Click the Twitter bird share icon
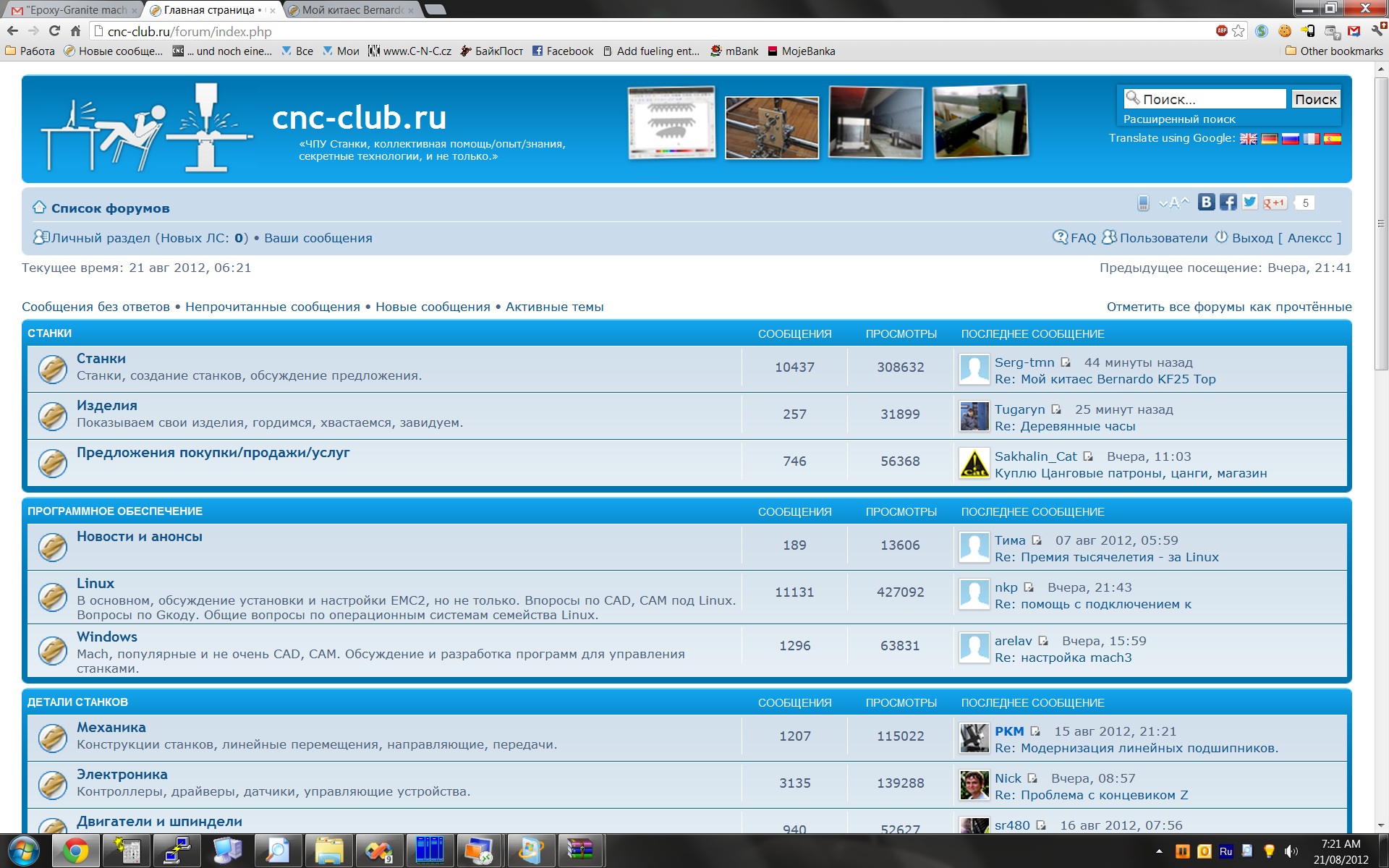 1249,203
